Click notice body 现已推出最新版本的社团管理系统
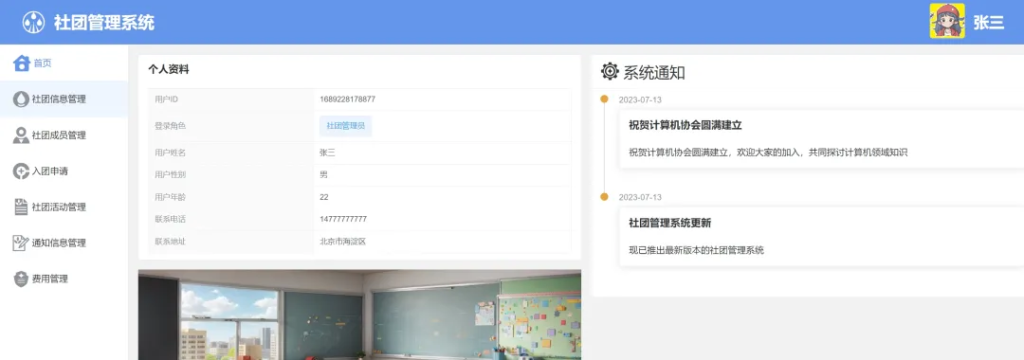 click(696, 250)
